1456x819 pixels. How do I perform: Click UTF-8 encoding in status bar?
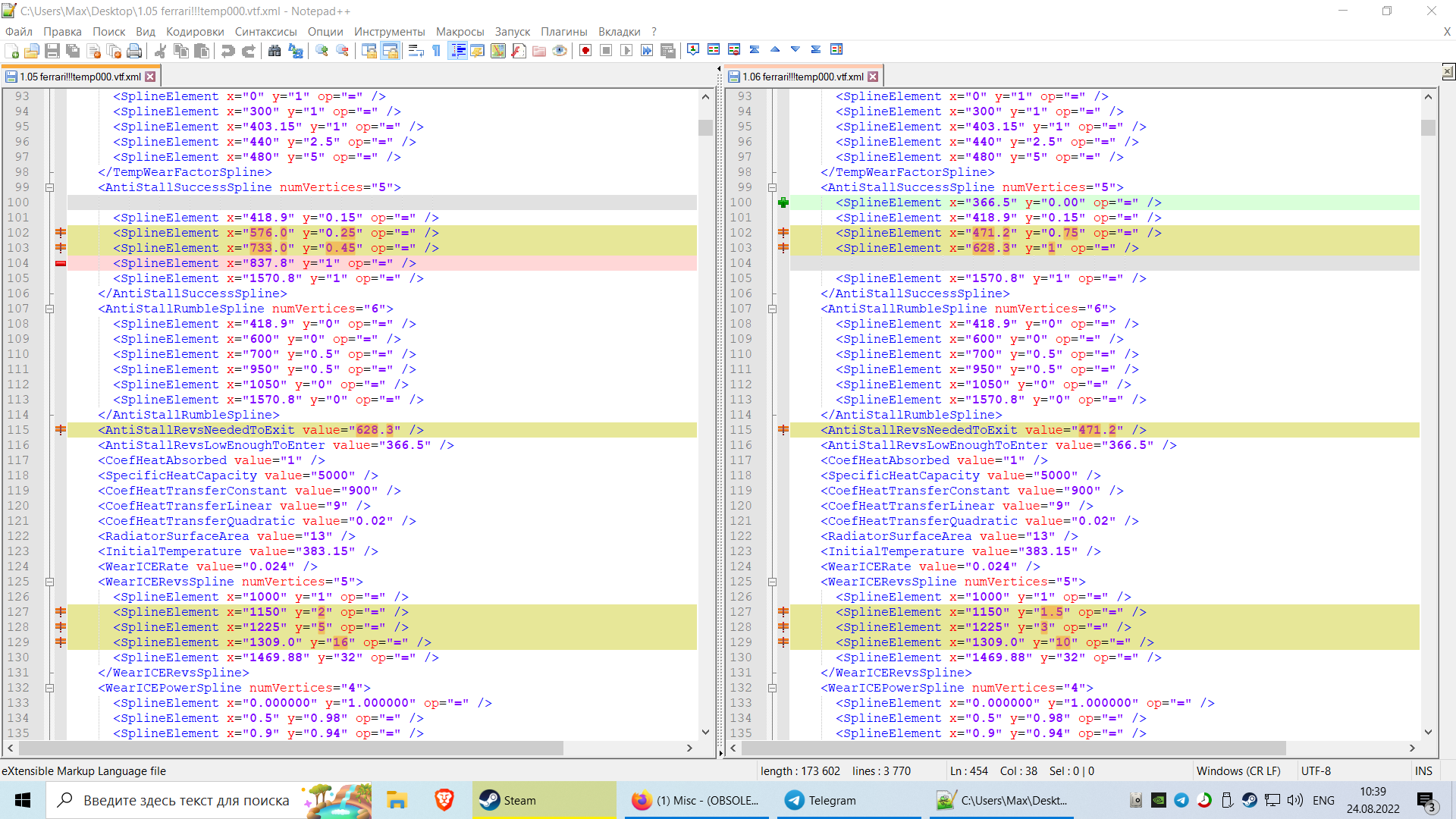1316,770
